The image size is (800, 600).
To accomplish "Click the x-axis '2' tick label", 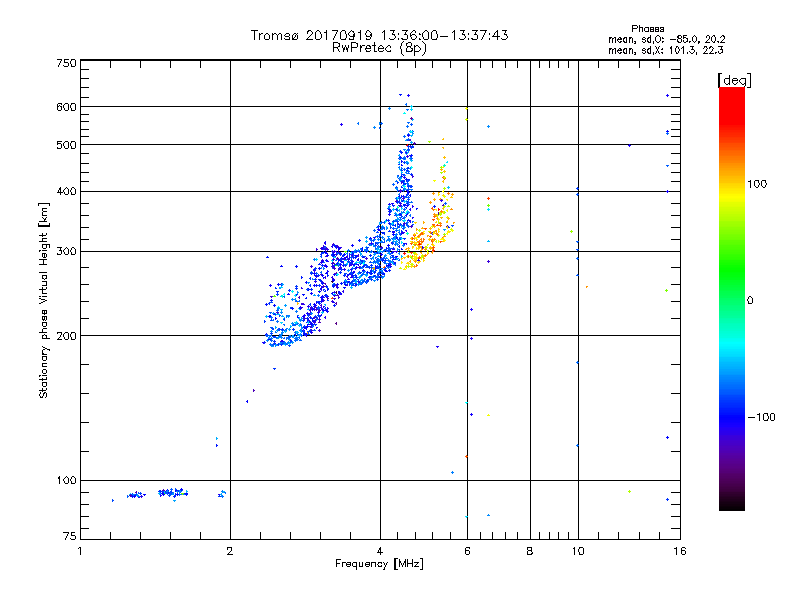I will [x=230, y=551].
